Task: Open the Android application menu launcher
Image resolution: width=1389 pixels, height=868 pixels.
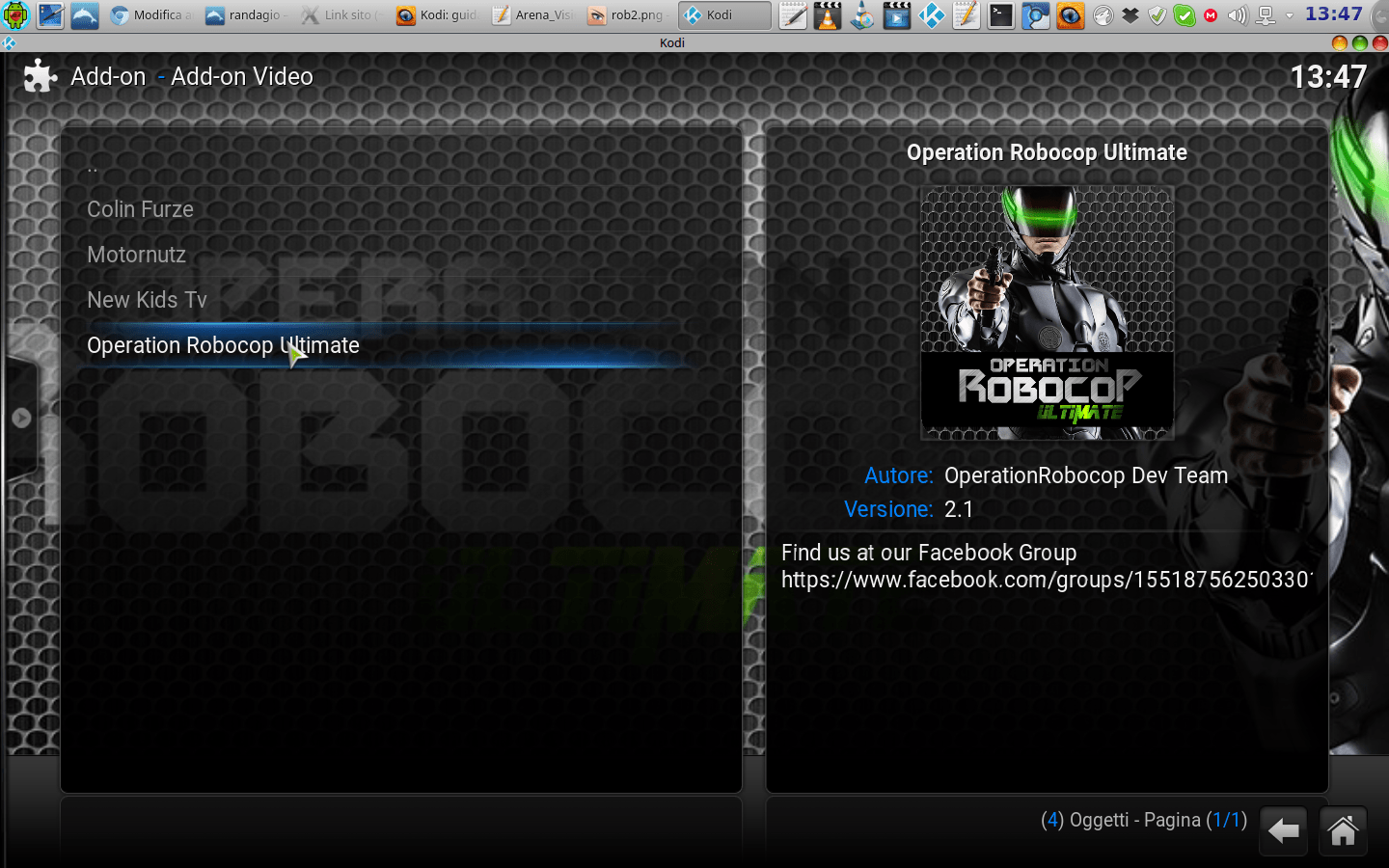Action: tap(16, 15)
